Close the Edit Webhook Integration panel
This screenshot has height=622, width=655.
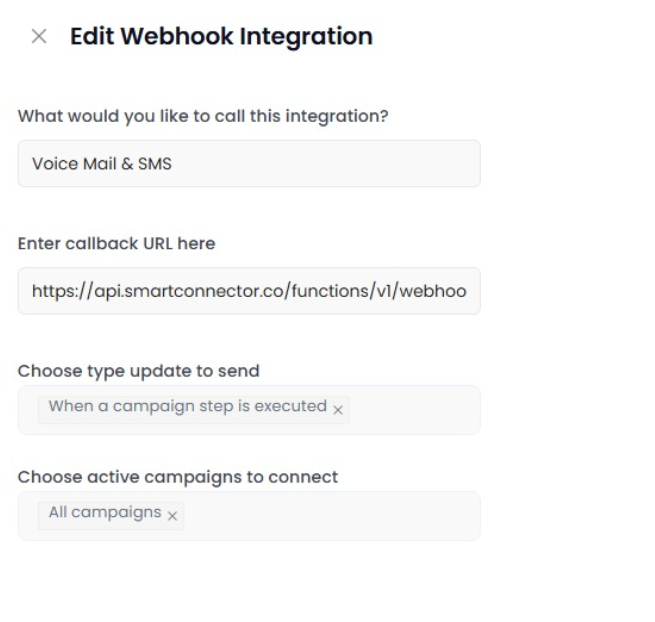point(39,36)
